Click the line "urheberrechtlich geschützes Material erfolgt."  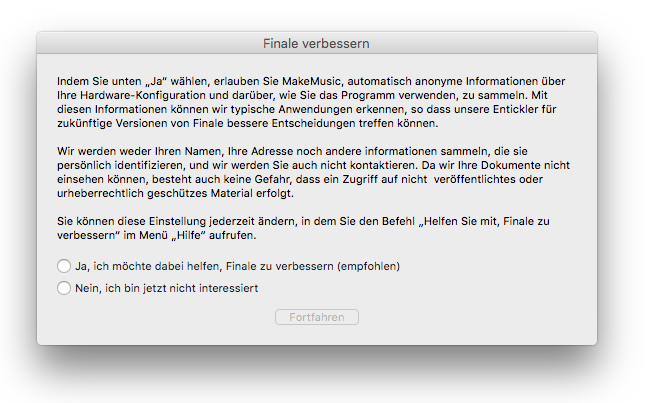click(175, 194)
